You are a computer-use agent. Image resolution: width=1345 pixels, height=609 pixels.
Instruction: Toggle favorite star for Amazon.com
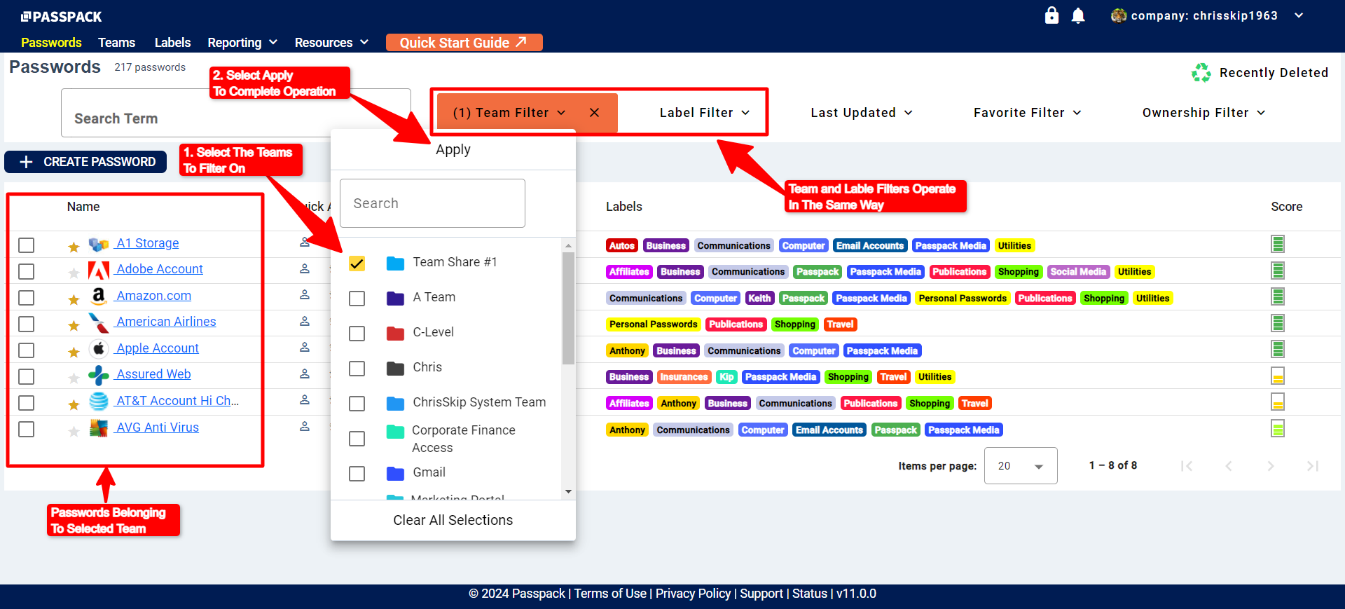coord(73,299)
